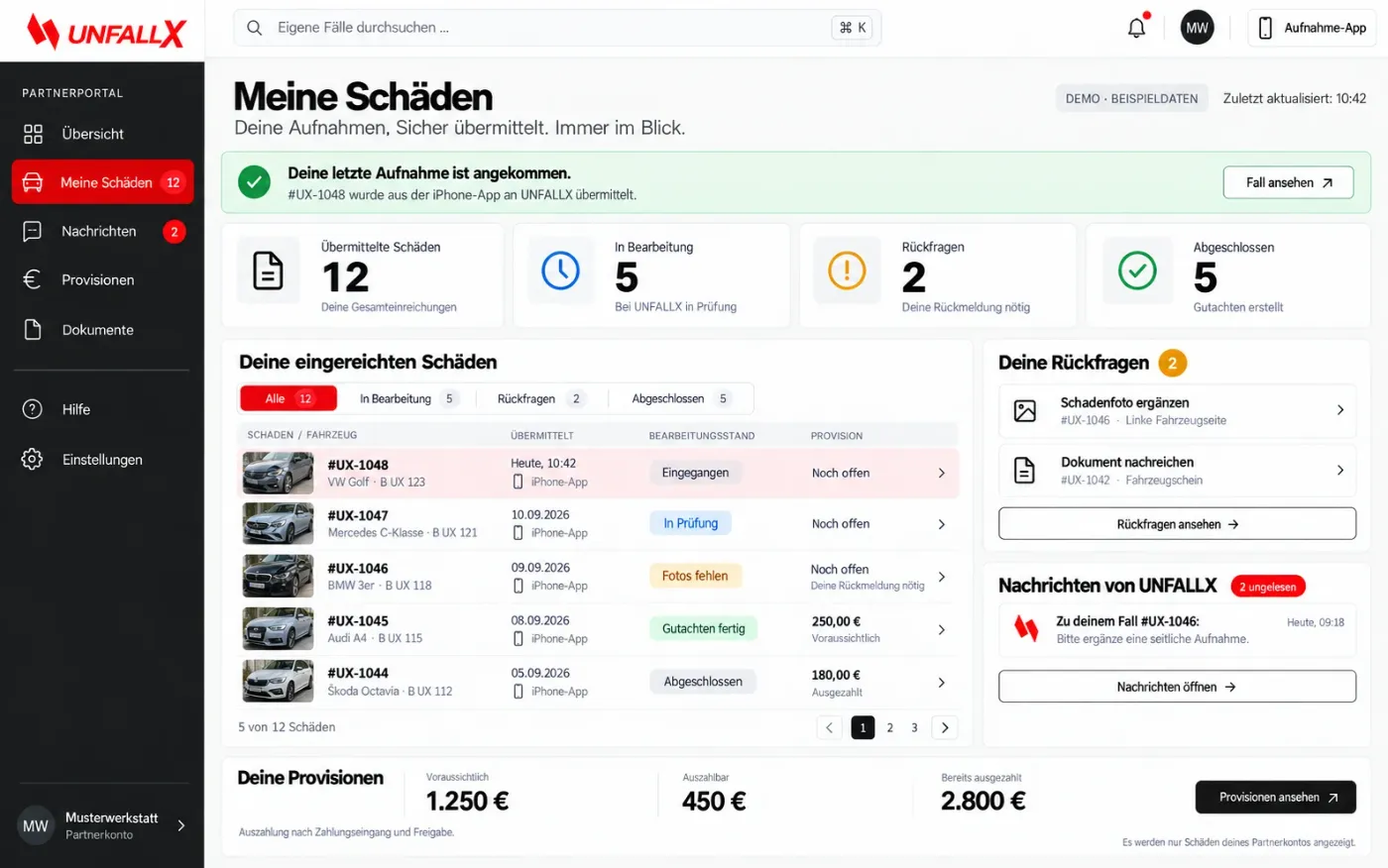The image size is (1388, 868).
Task: Open the Dokument nachreichen chevron
Action: coord(1340,470)
